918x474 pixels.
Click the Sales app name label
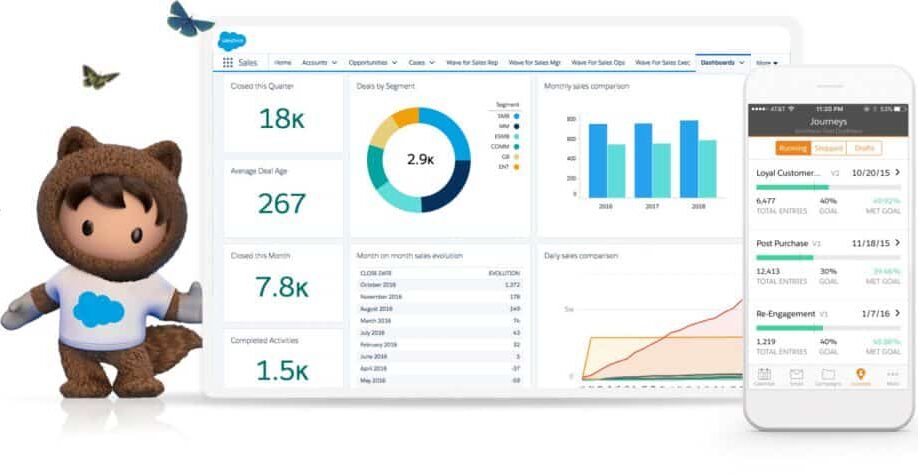tap(248, 63)
